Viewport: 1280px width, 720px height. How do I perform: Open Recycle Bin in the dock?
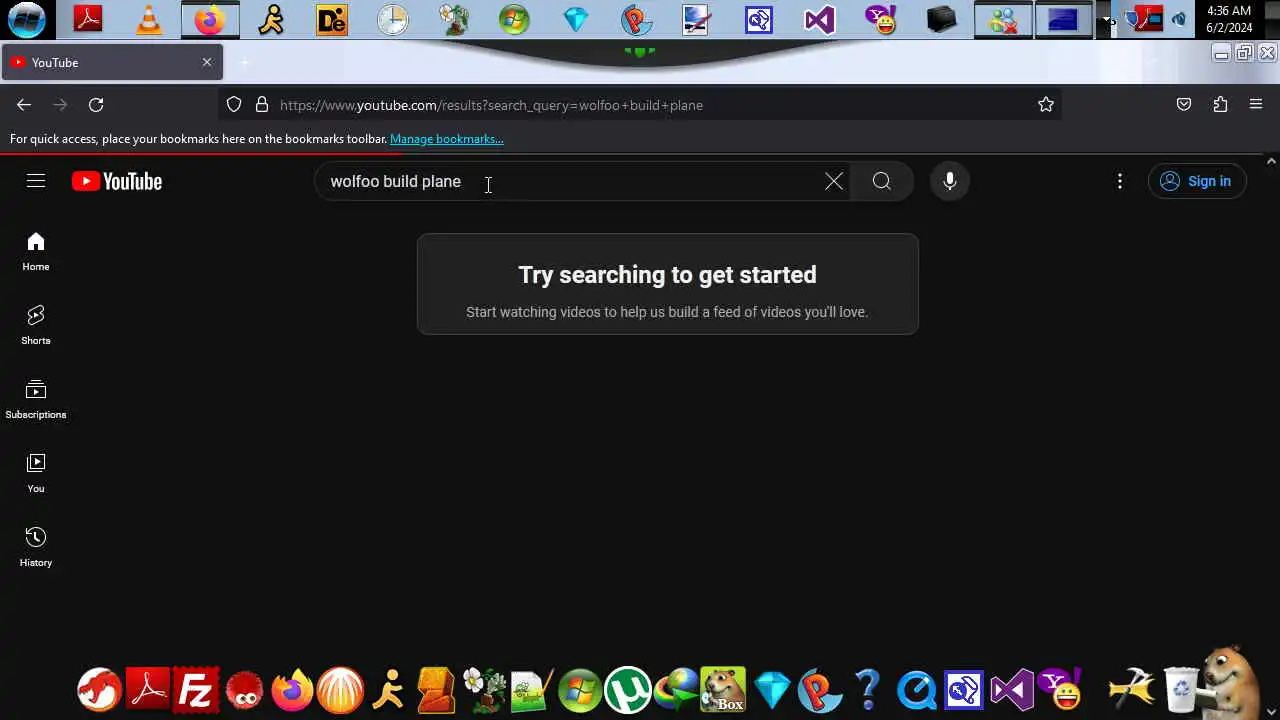point(1181,690)
